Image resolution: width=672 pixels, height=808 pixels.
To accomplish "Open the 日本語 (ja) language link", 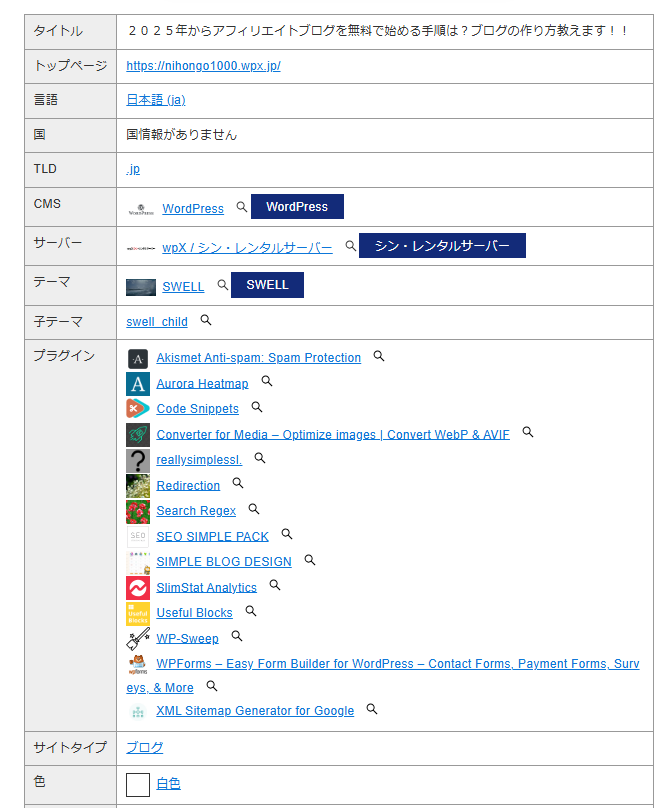I will click(x=156, y=99).
